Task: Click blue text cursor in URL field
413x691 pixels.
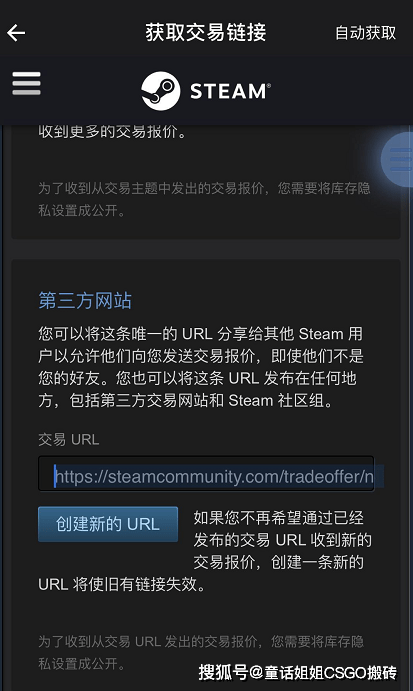Action: (55, 476)
